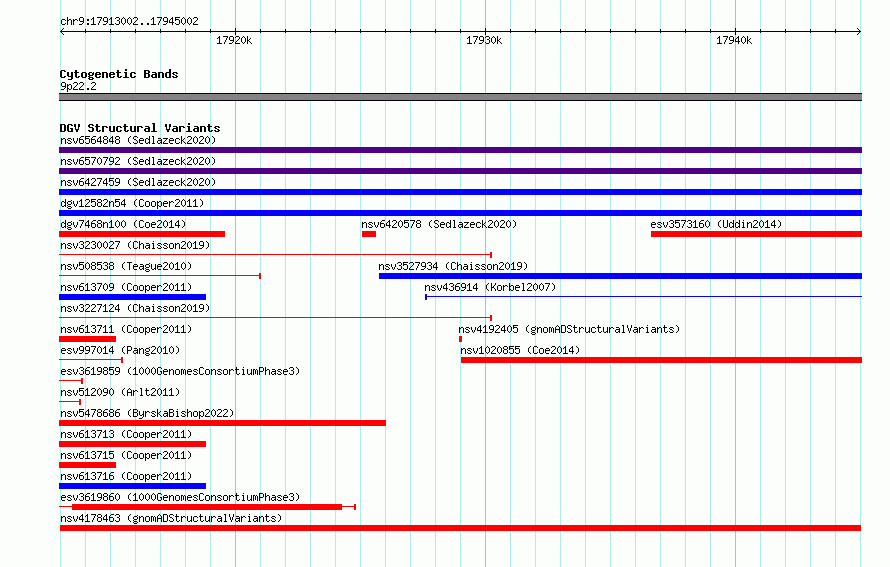Click nsv3230027 (Chaisson2019) label
The image size is (890, 567).
coord(135,245)
